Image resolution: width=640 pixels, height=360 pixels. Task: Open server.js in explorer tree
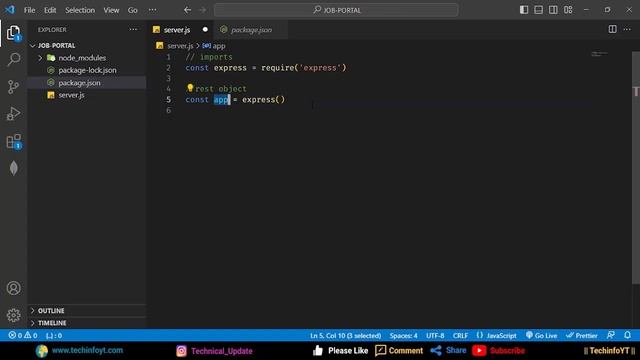(87, 95)
